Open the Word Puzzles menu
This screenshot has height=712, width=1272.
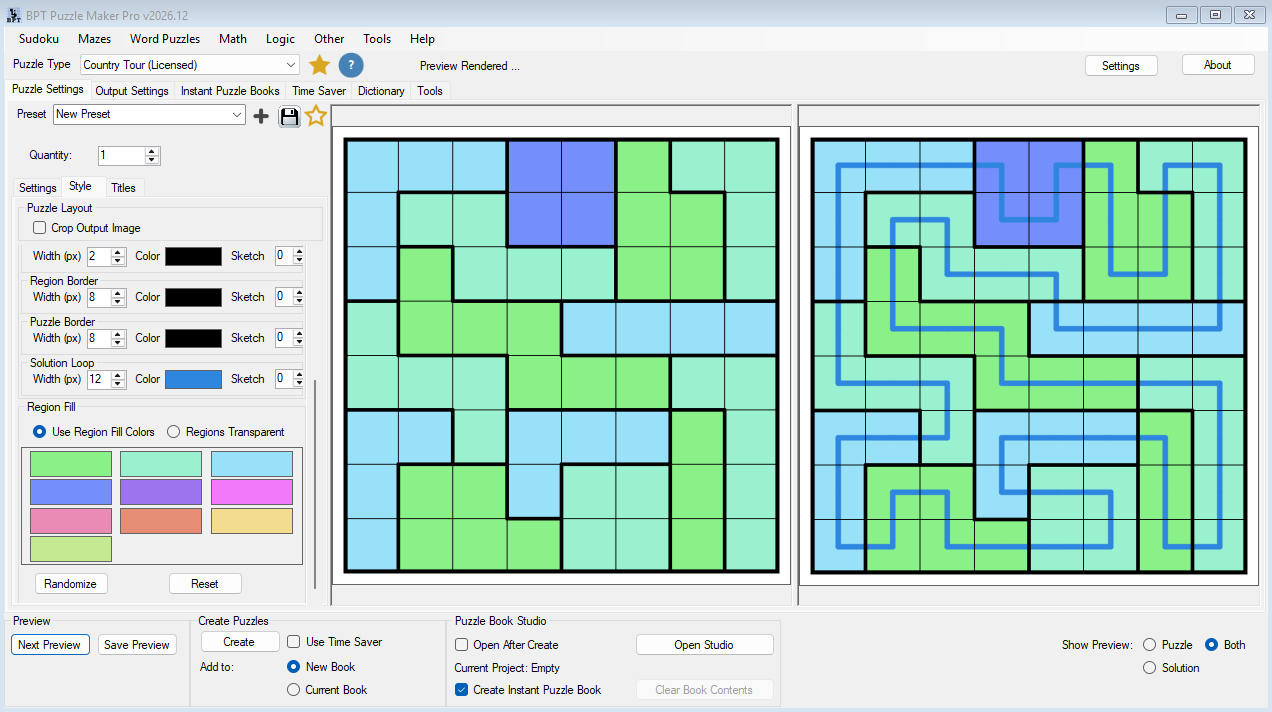165,39
